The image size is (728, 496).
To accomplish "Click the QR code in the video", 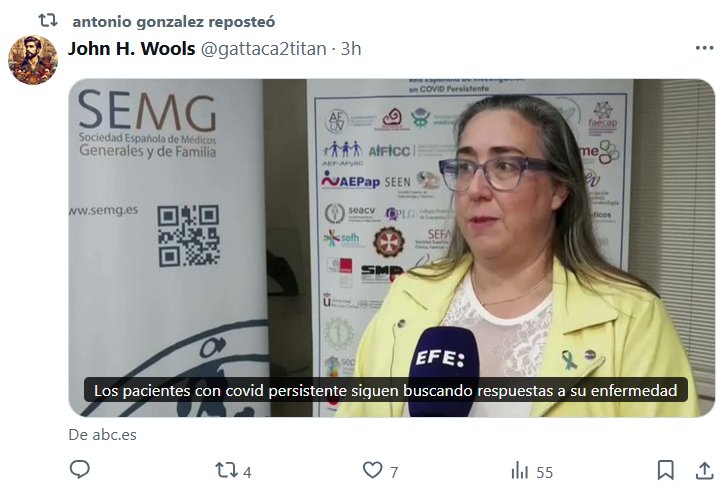I will point(188,236).
